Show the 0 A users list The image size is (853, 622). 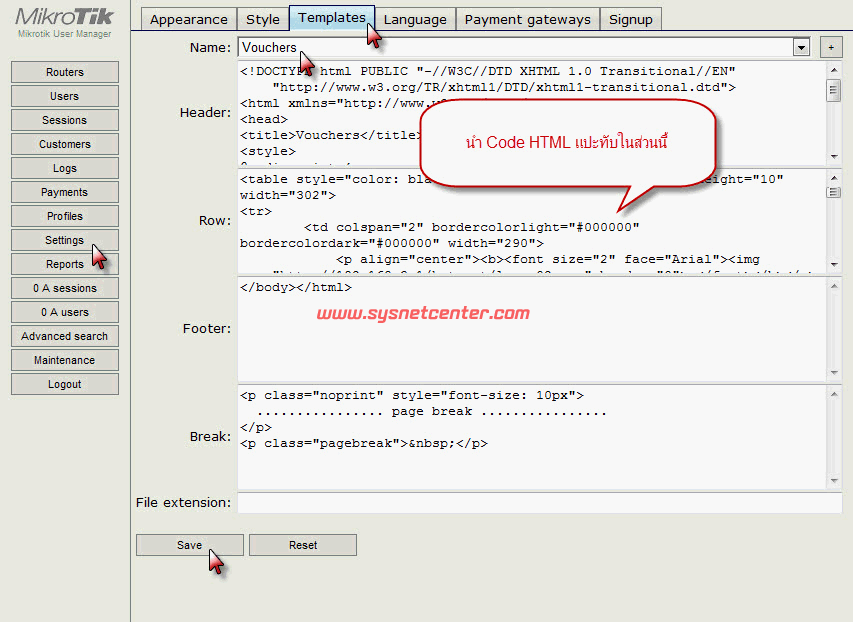pos(65,312)
